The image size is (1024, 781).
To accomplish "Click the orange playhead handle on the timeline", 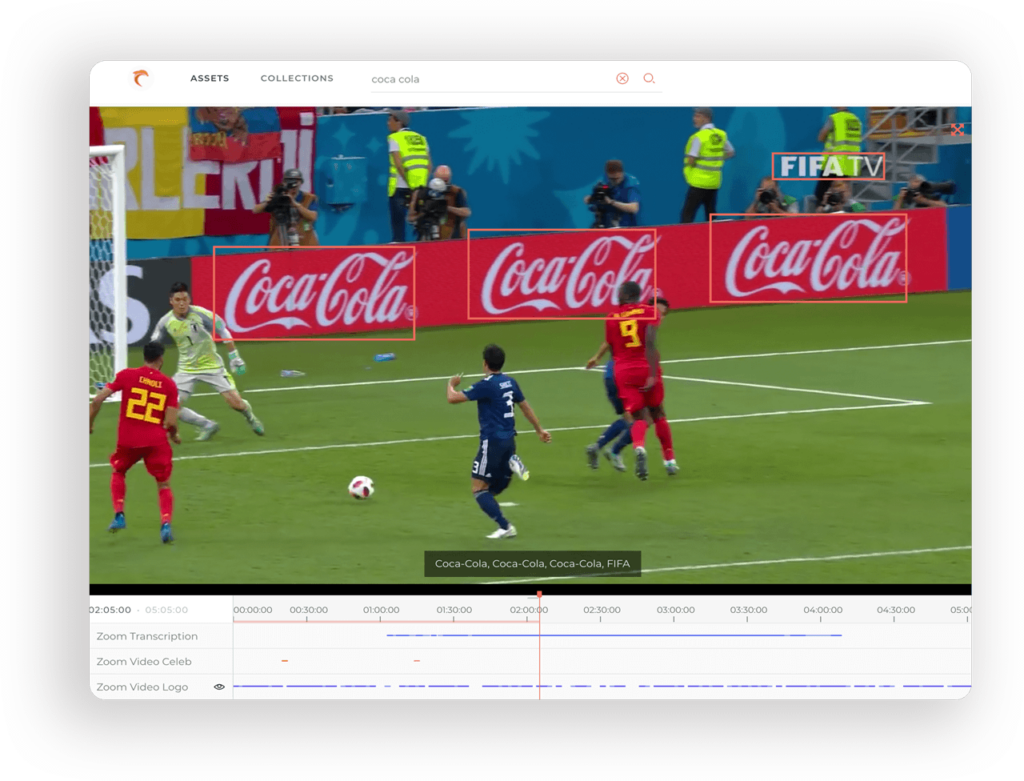I will click(539, 595).
